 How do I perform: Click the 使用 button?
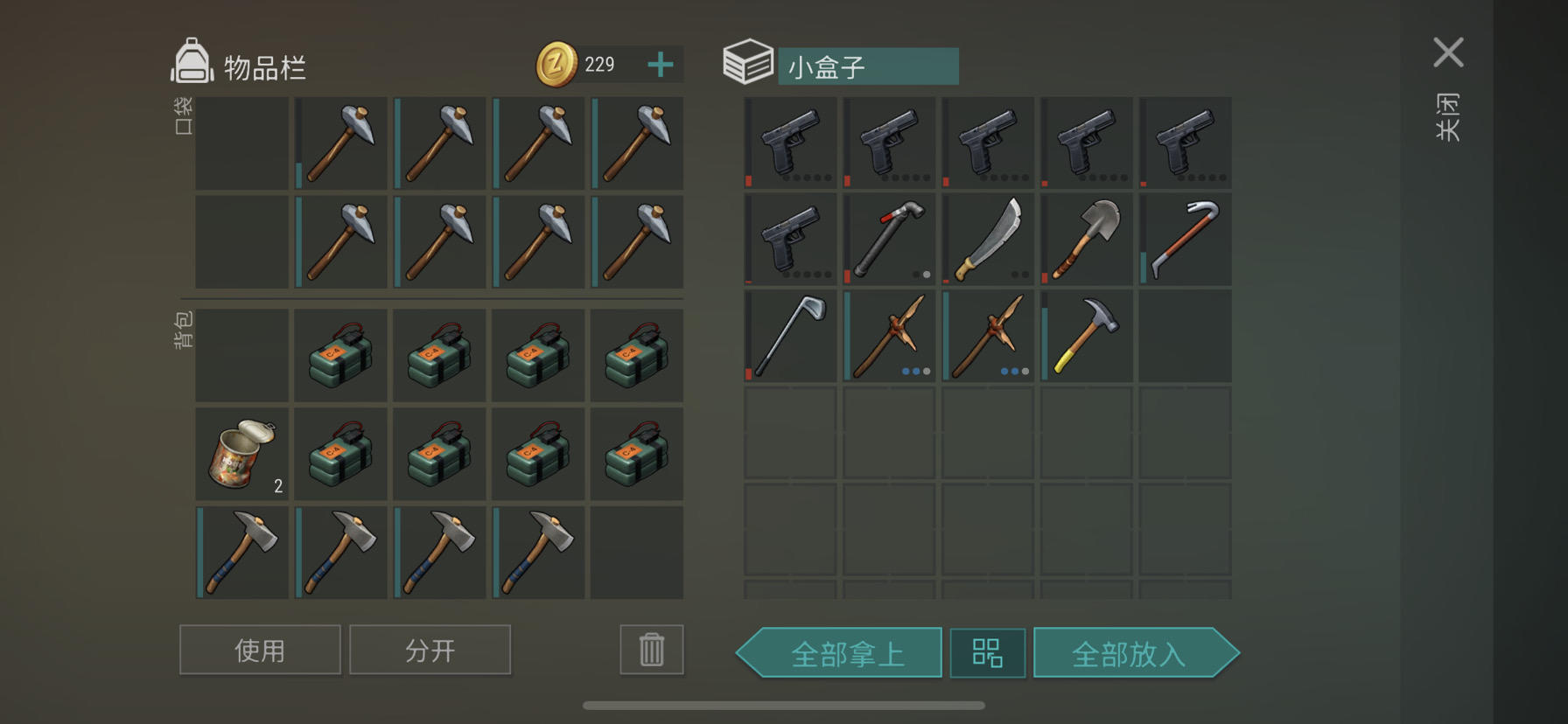[x=260, y=650]
